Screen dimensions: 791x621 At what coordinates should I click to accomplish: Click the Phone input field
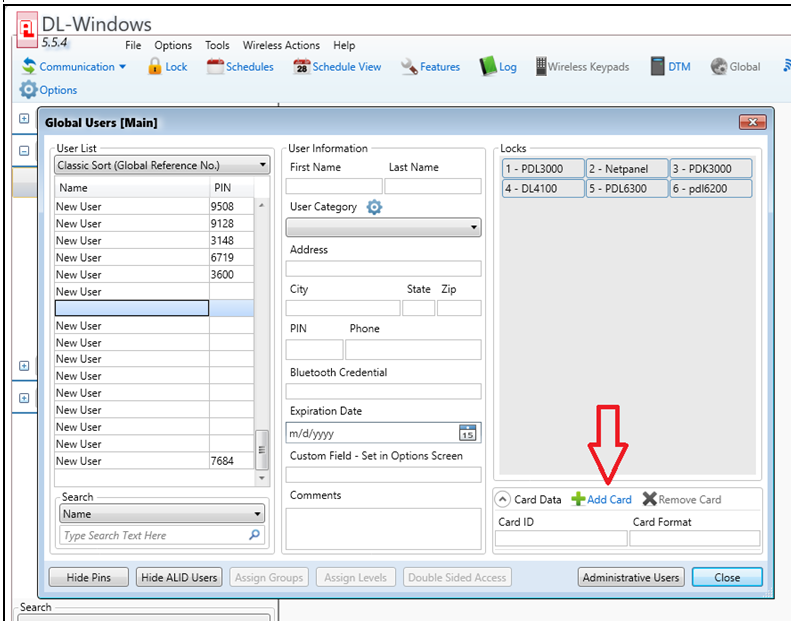(413, 350)
